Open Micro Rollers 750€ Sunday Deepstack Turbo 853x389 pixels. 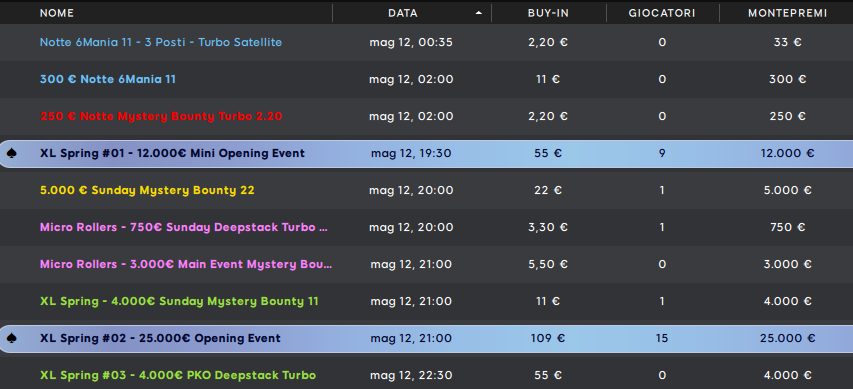tap(184, 227)
